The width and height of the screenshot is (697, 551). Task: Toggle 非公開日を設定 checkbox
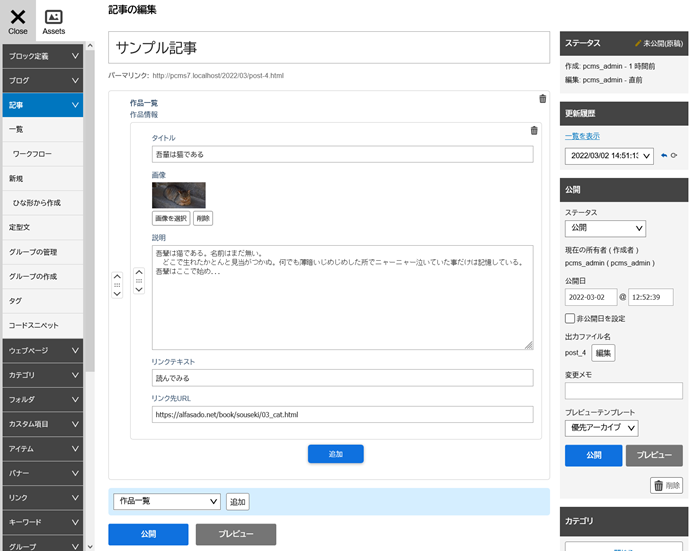click(569, 318)
